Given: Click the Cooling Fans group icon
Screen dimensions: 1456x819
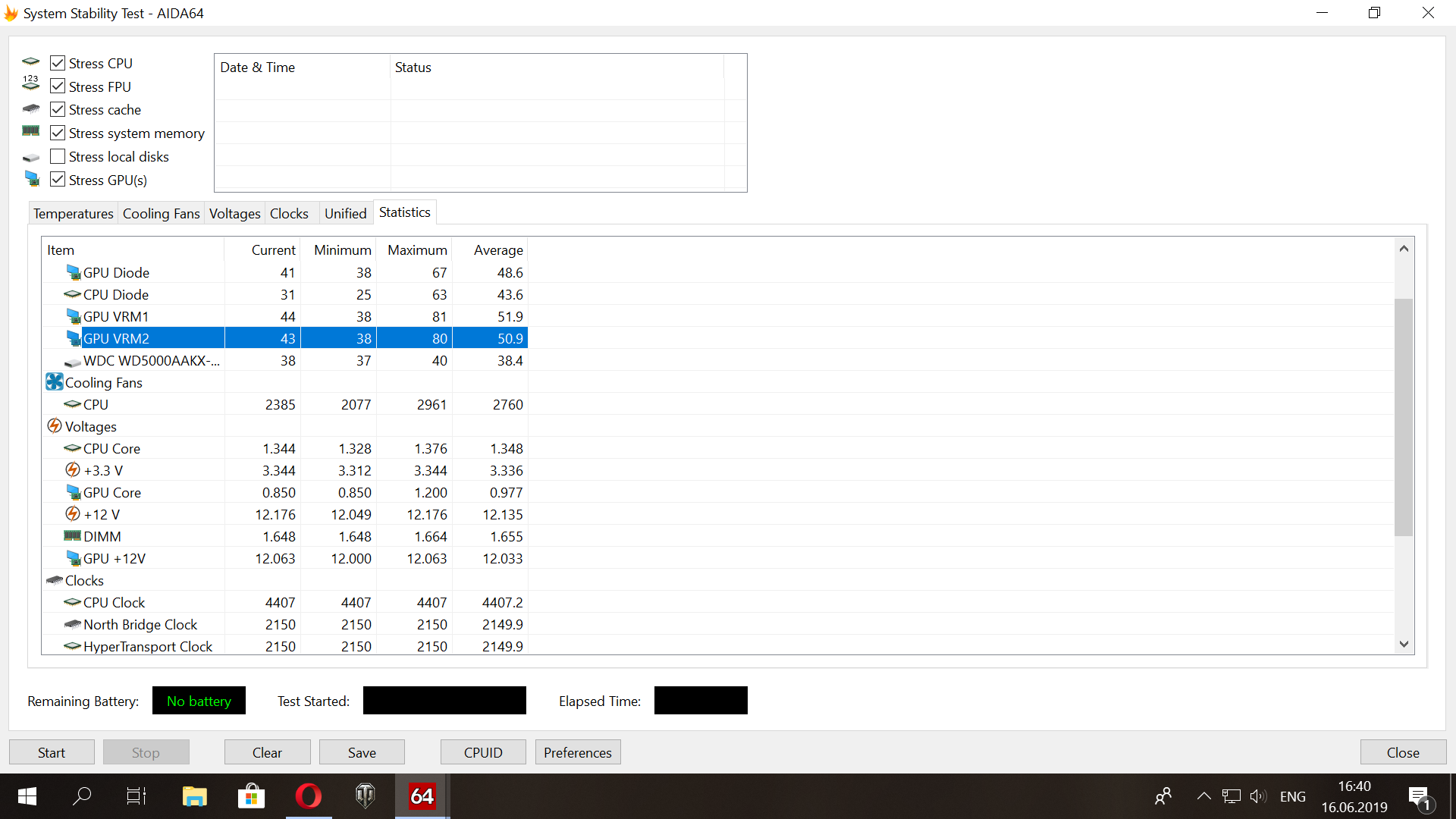Looking at the screenshot, I should point(54,382).
